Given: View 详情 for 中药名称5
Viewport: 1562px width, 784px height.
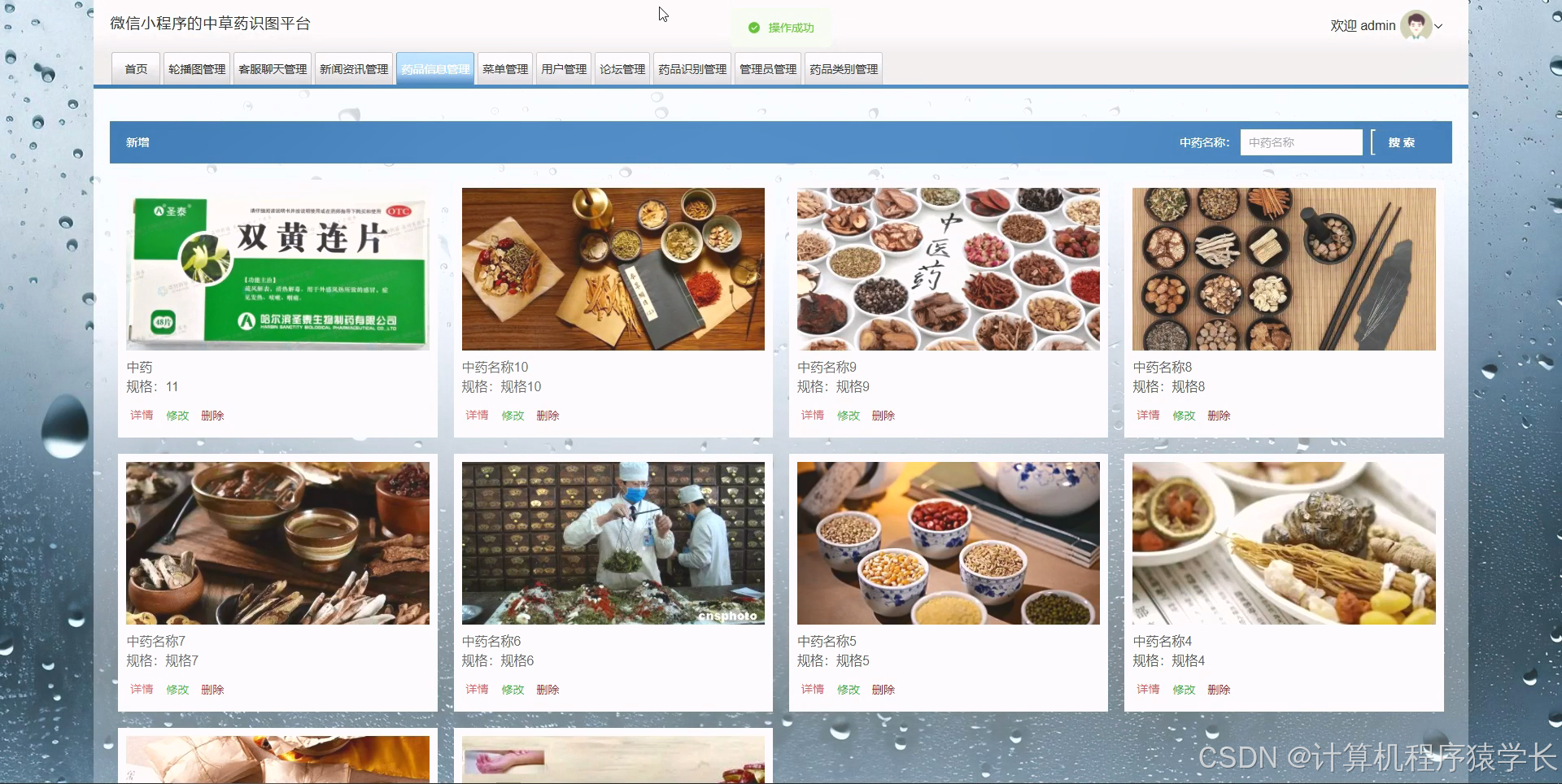Looking at the screenshot, I should click(x=812, y=690).
